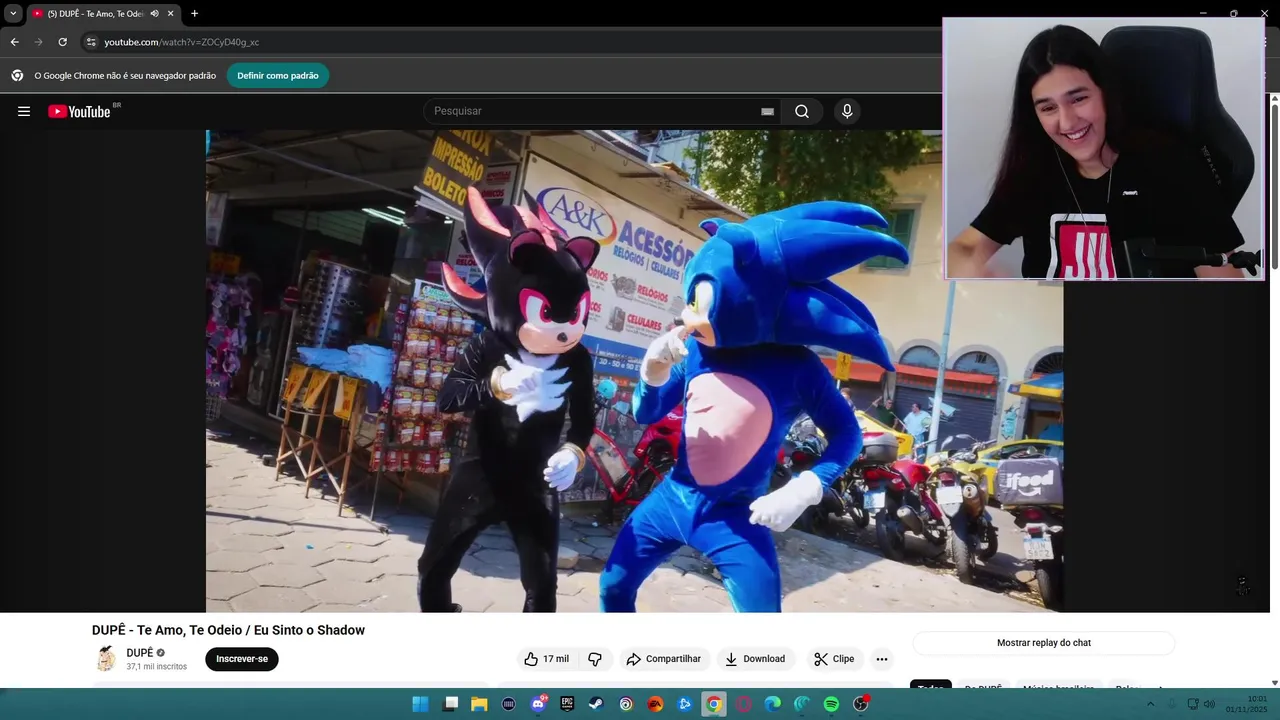The image size is (1280, 720).
Task: Open a new browser tab
Action: 194,13
